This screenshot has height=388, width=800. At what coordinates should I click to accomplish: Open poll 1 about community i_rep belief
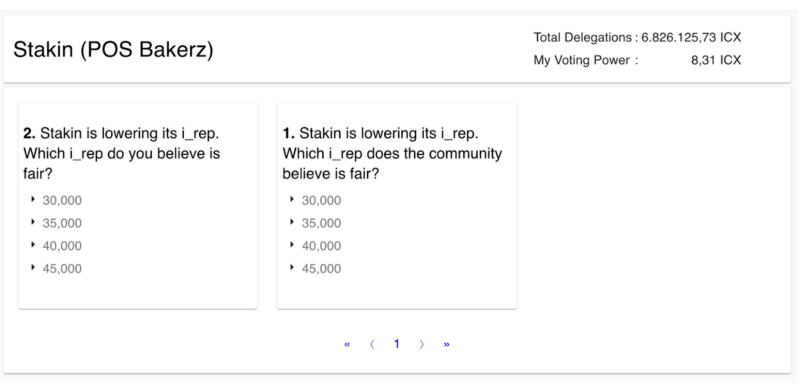[392, 154]
